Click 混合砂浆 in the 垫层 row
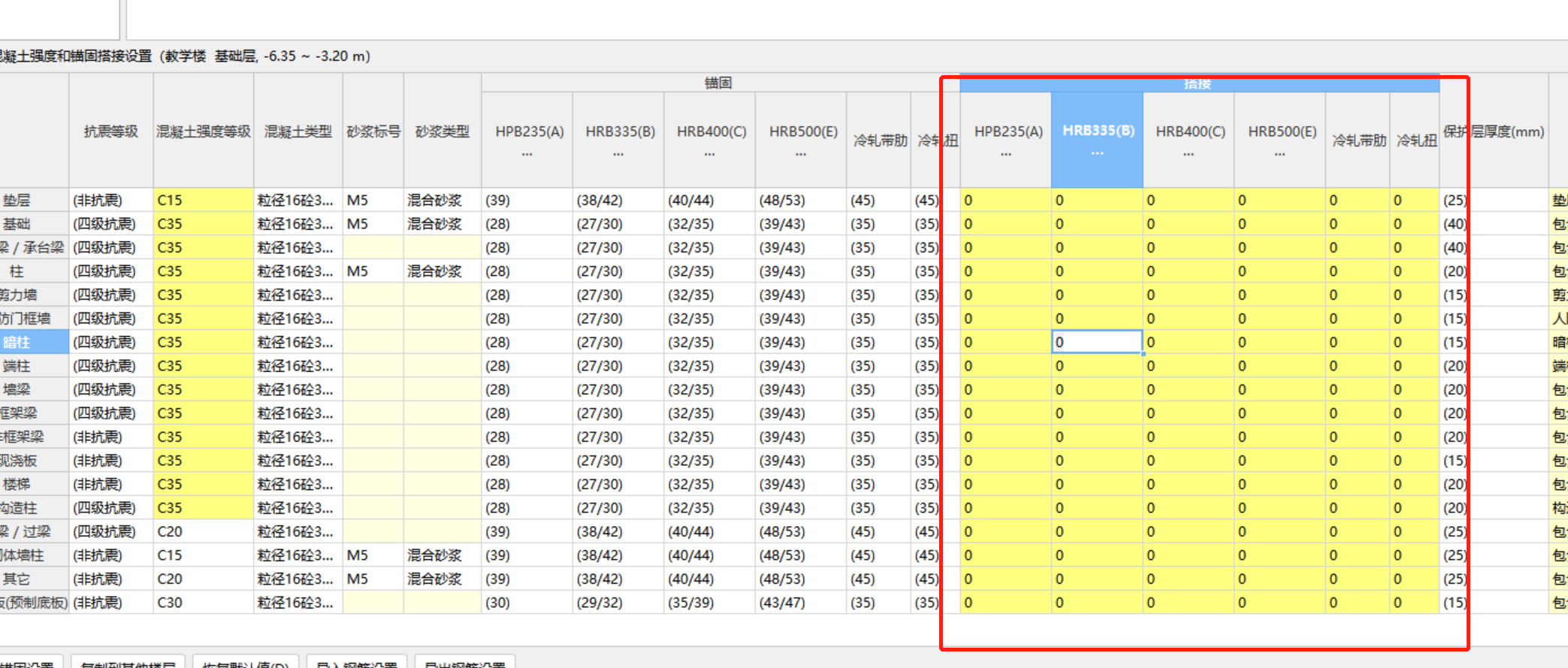 [x=443, y=200]
